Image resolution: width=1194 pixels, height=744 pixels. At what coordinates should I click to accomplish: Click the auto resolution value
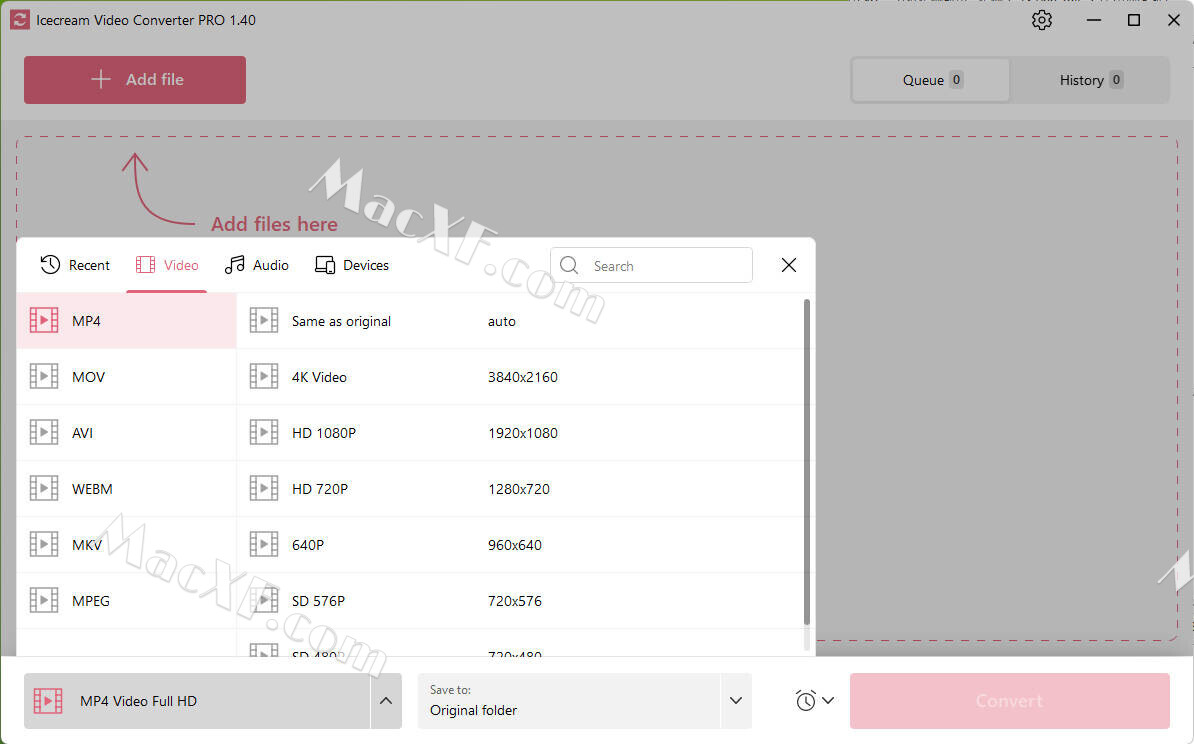502,321
